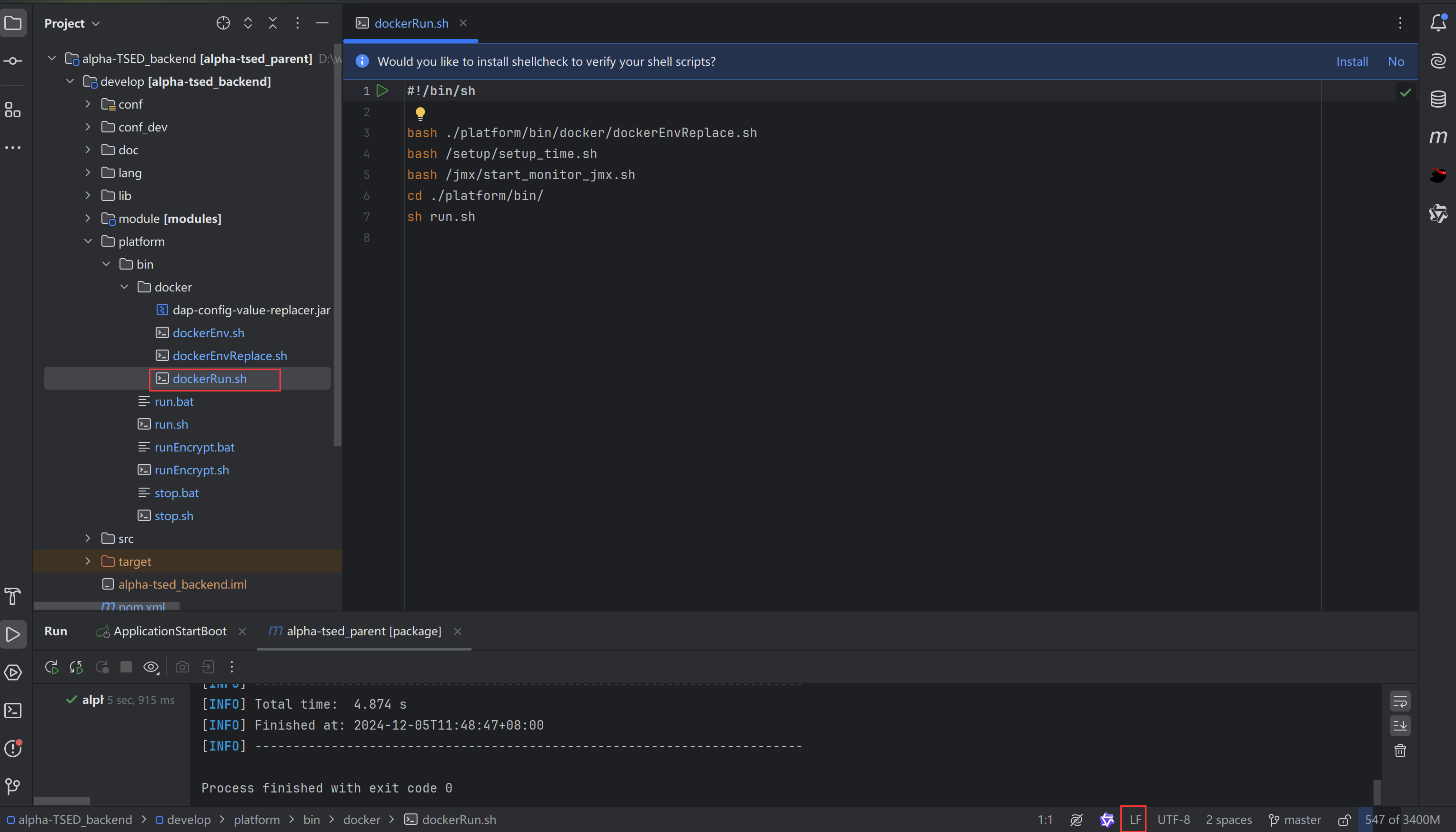This screenshot has width=1456, height=832.
Task: Click the 1:1 caret position indicator
Action: tap(1045, 820)
